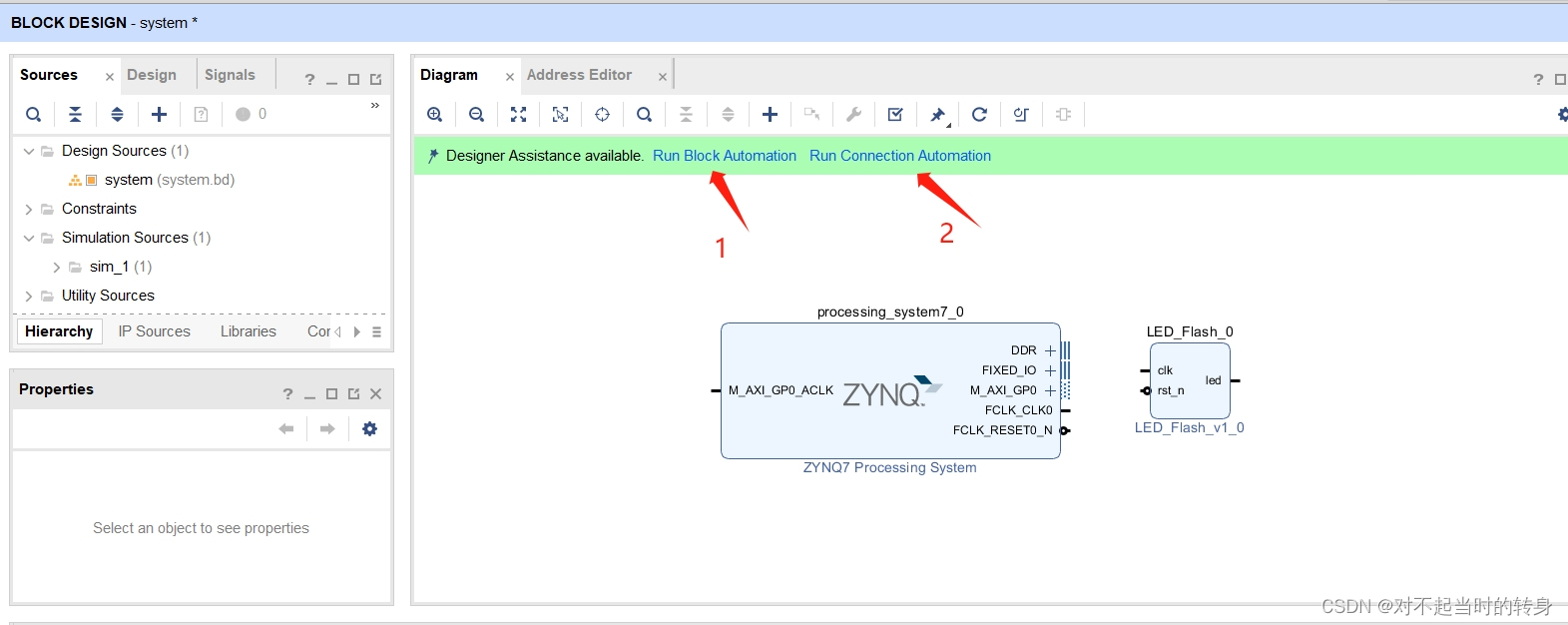This screenshot has height=625, width=1568.
Task: Click the grayed document icon in Sources toolbar
Action: point(202,115)
